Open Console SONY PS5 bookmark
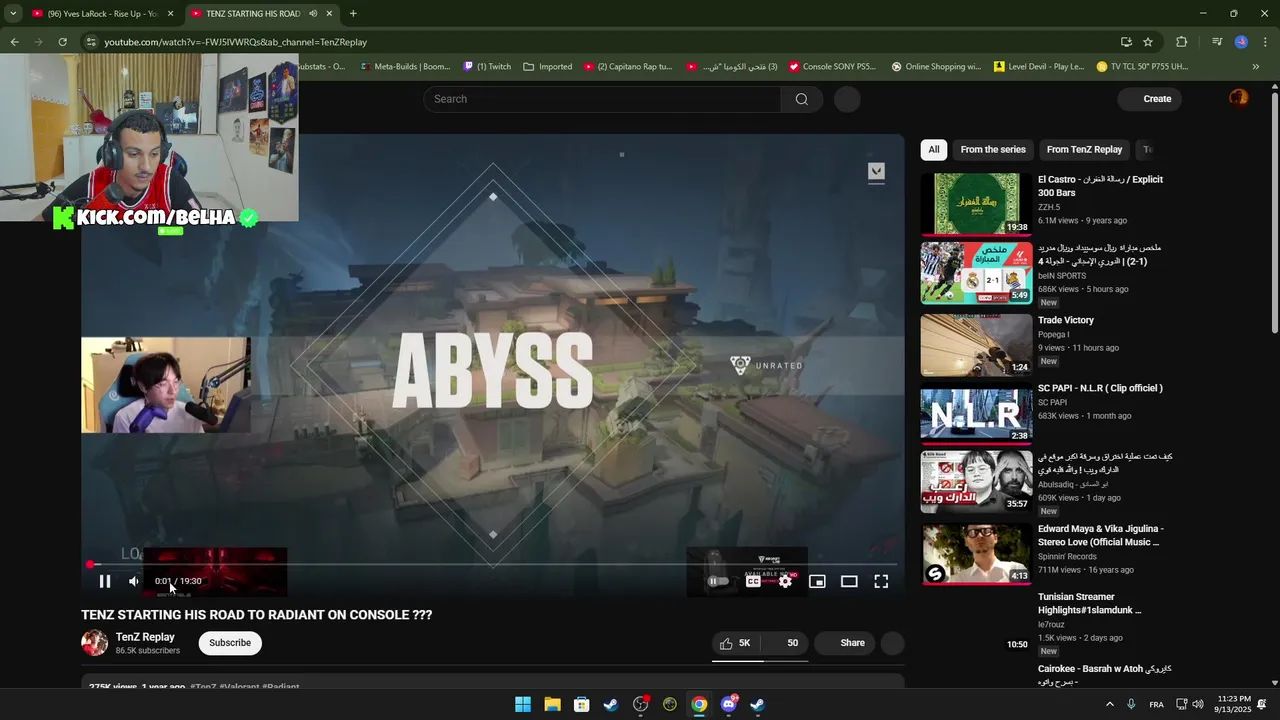Screen dimensions: 1280x720 coord(832,67)
